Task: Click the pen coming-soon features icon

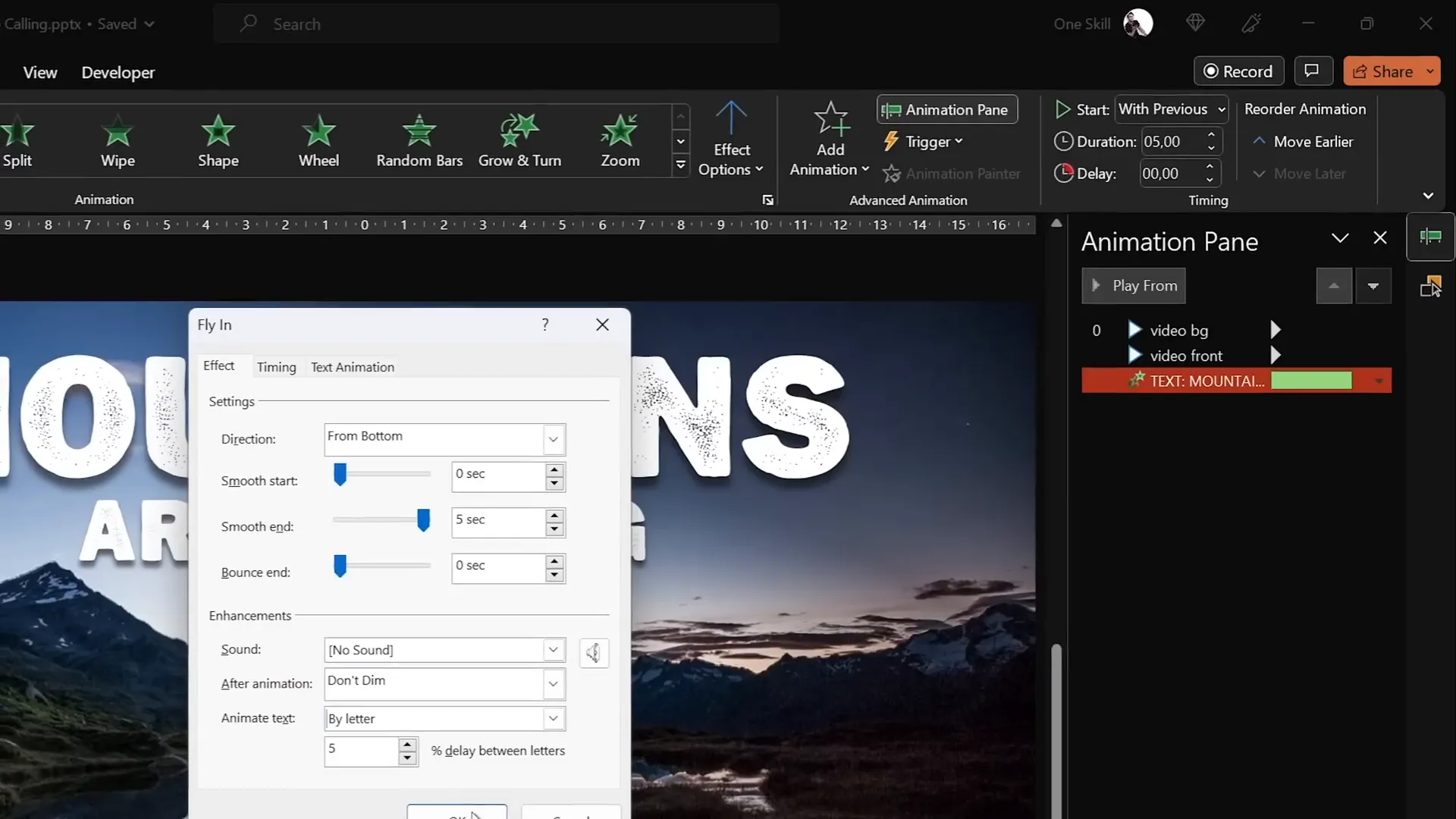Action: [x=1251, y=24]
